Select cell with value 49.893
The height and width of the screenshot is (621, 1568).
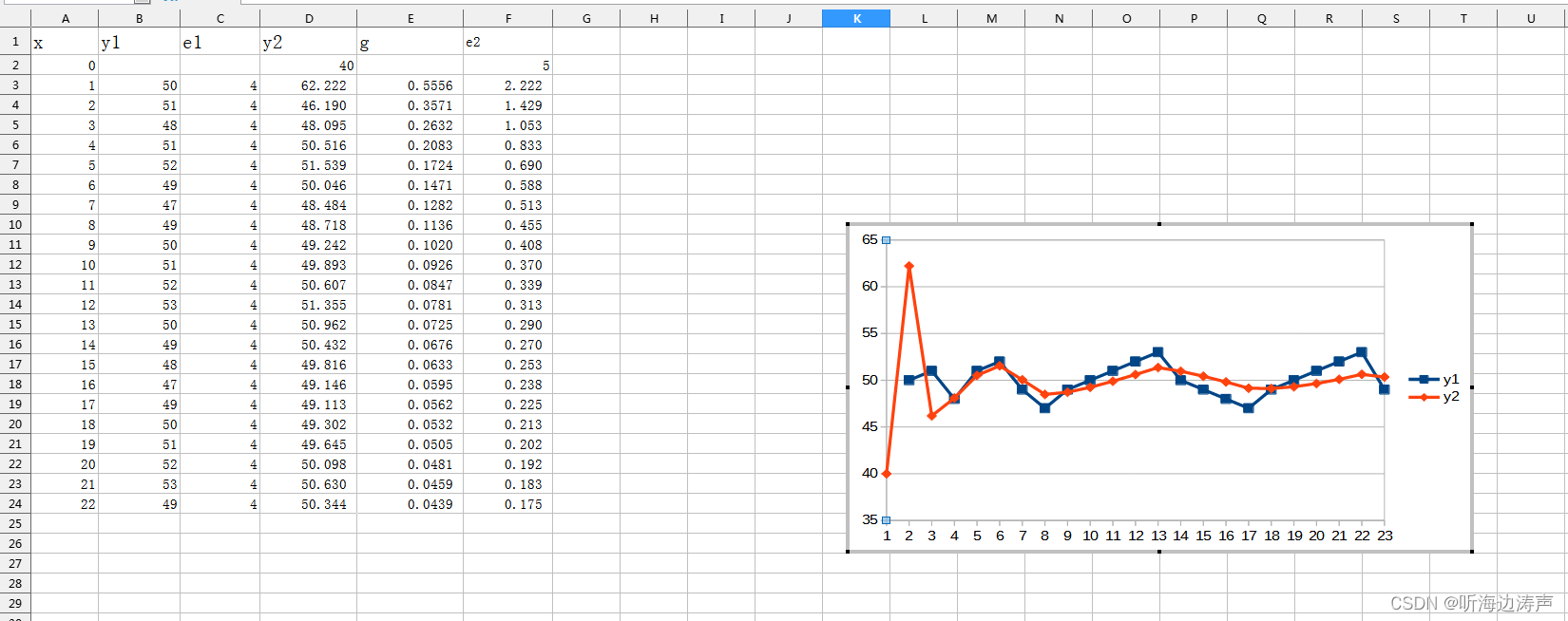(309, 265)
